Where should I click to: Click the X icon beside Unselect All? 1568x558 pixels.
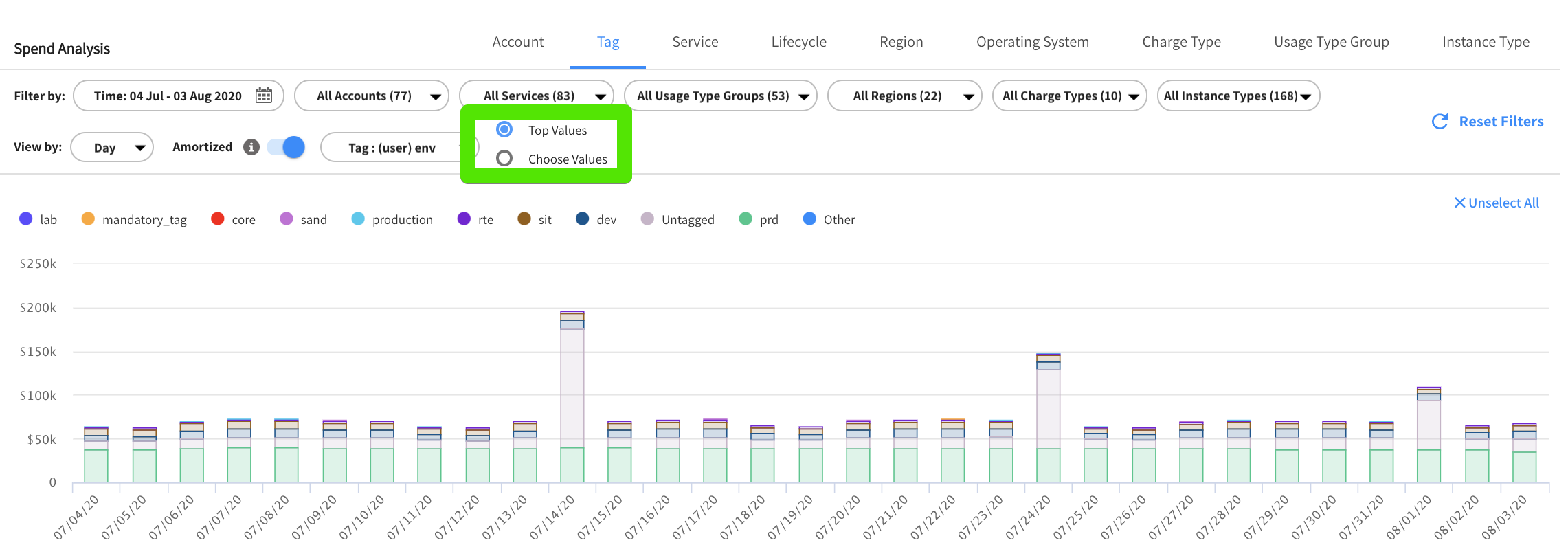pyautogui.click(x=1459, y=203)
